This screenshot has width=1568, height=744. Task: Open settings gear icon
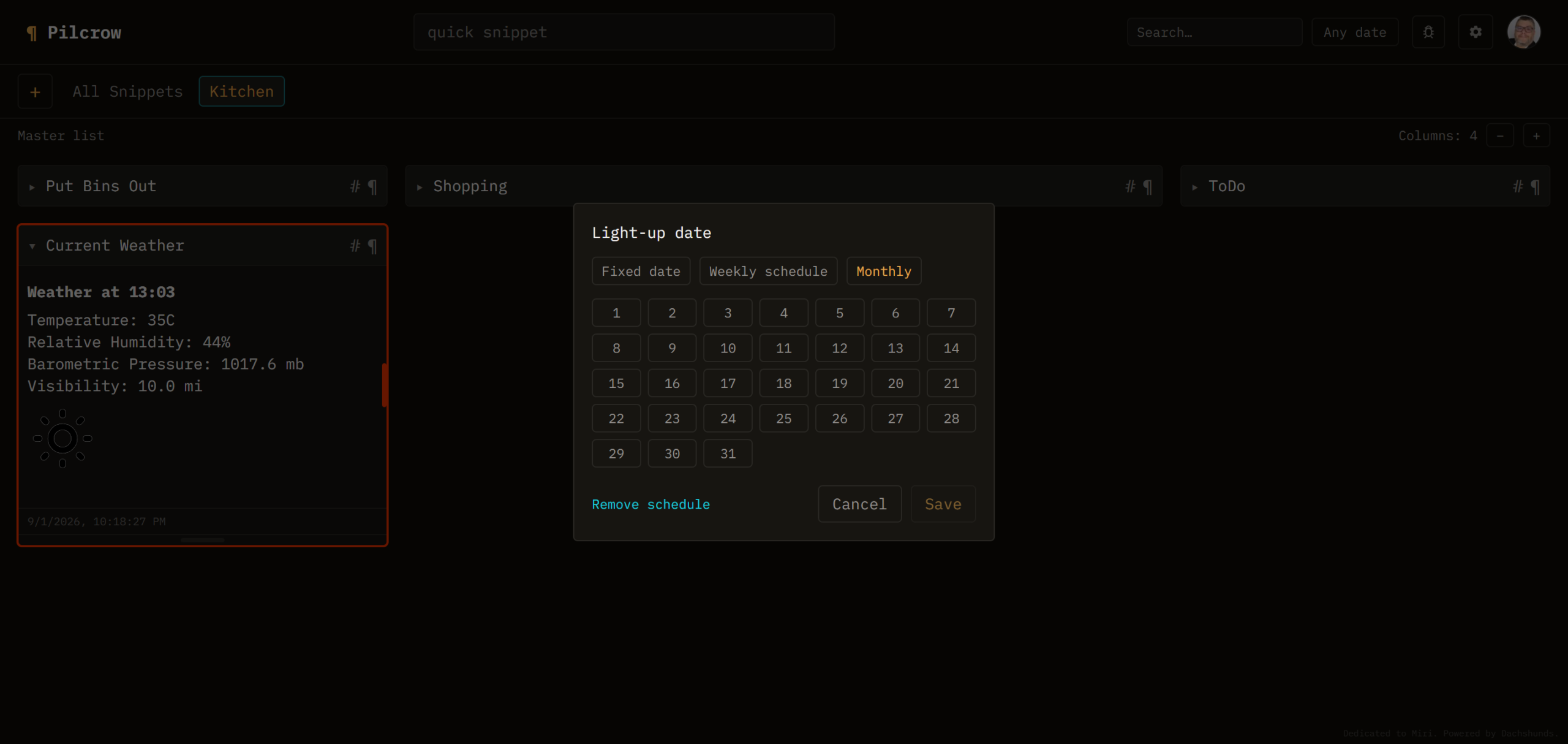[x=1476, y=32]
